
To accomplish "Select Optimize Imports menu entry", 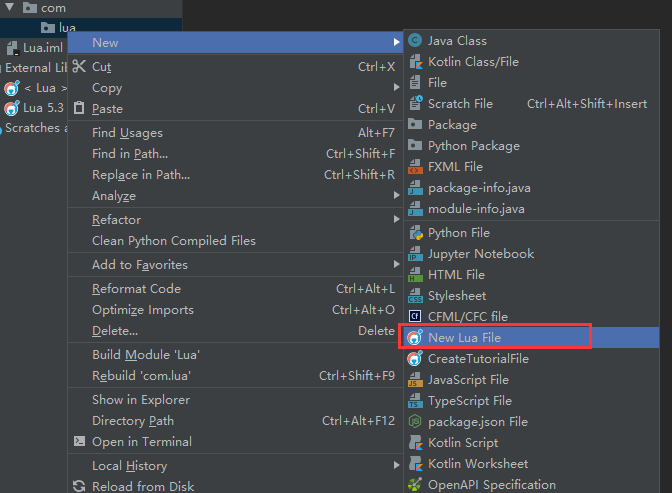I will pos(236,310).
